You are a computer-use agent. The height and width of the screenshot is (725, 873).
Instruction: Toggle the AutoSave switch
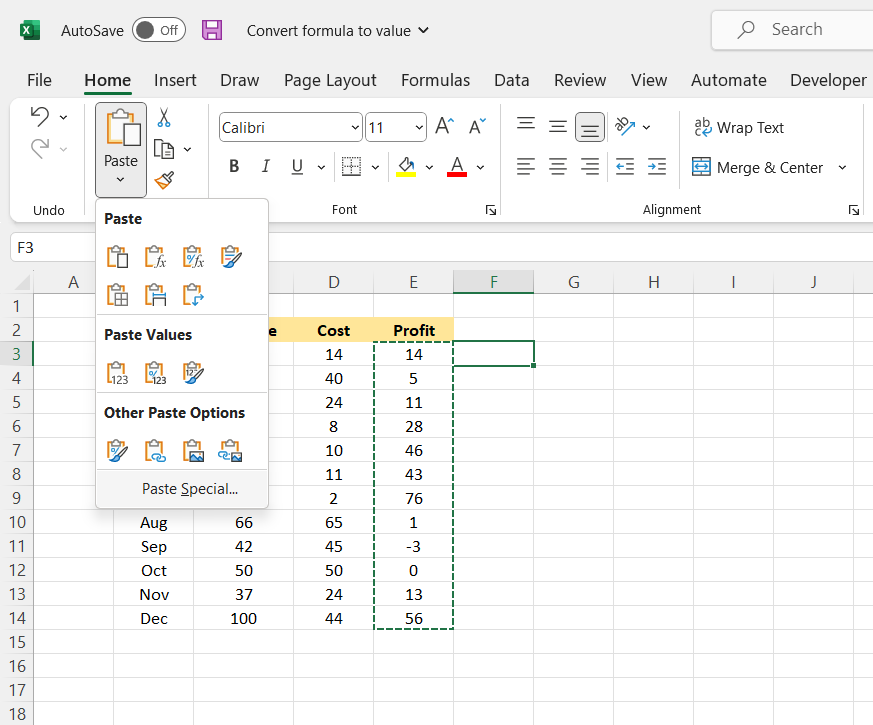[158, 30]
